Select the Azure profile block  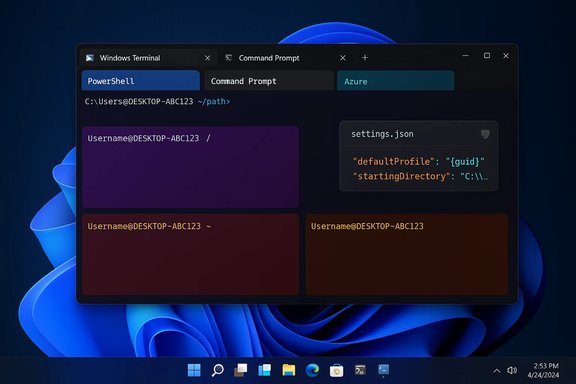396,81
